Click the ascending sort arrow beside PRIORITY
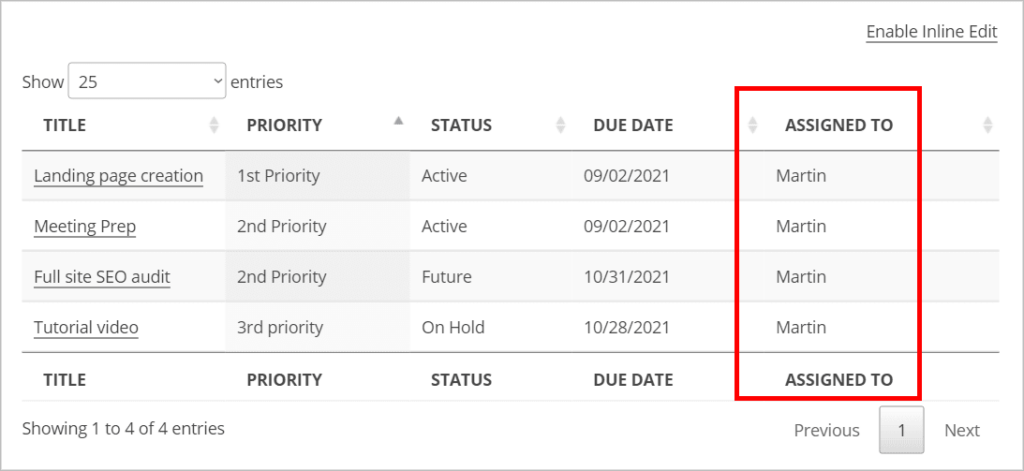This screenshot has width=1024, height=471. pos(398,121)
